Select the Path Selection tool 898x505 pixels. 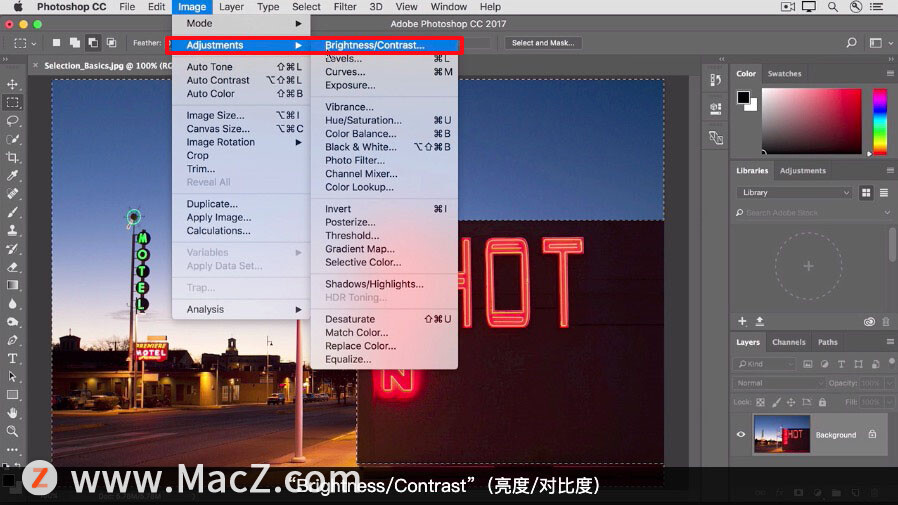12,376
